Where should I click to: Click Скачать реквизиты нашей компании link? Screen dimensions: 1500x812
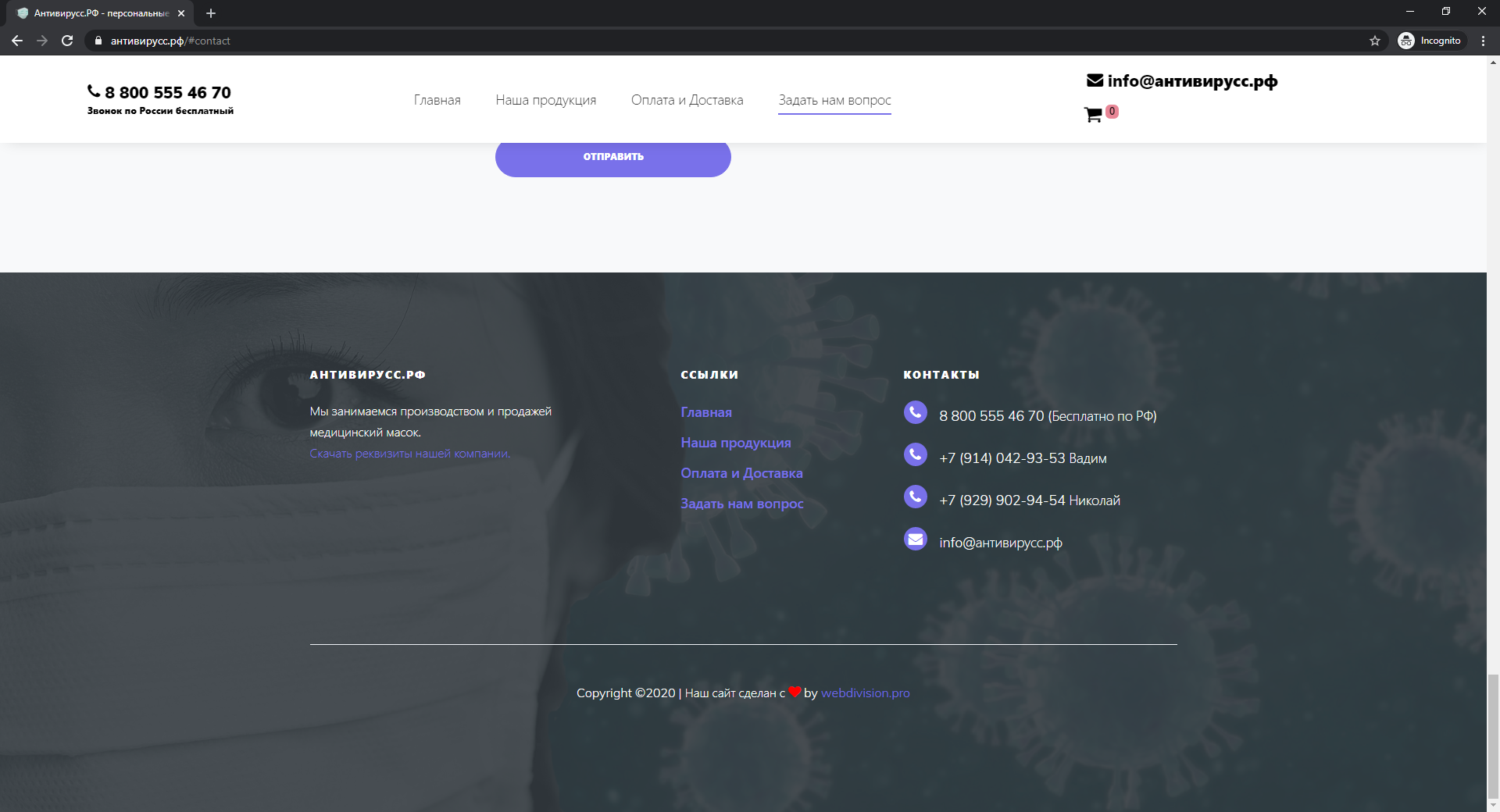point(409,454)
